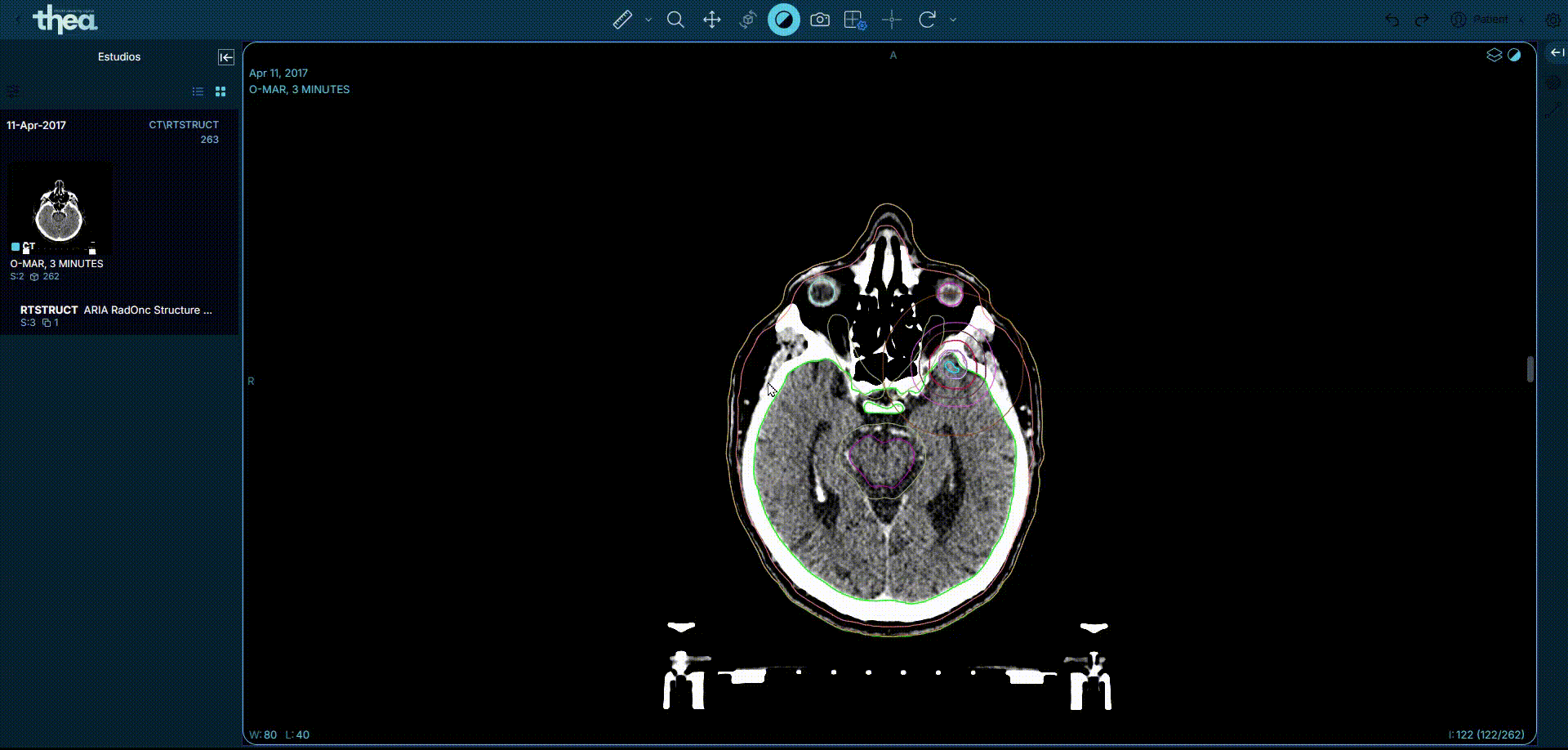Open the O-MAR 3 MINUTES CT thumbnail
The width and height of the screenshot is (1568, 750).
60,210
